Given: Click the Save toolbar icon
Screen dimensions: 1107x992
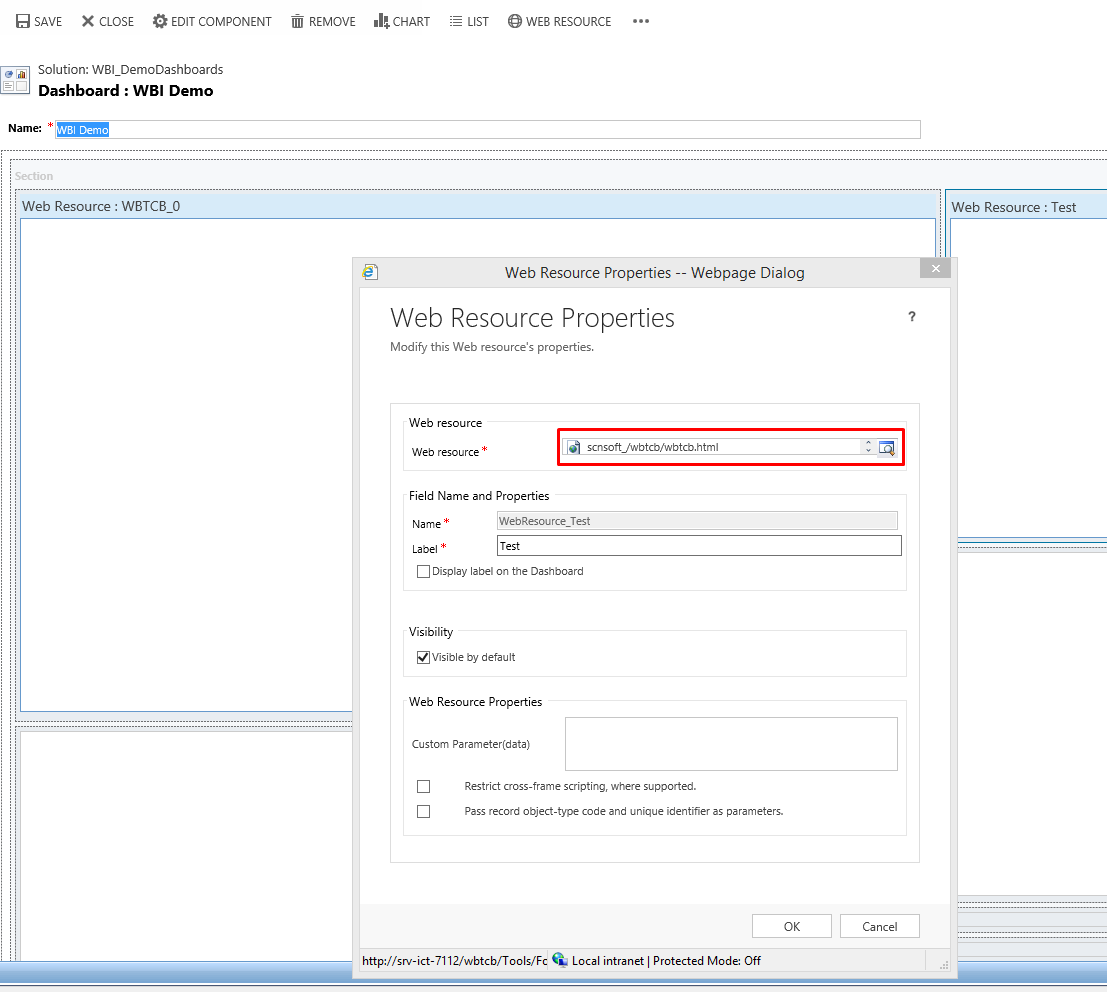Looking at the screenshot, I should coord(23,21).
